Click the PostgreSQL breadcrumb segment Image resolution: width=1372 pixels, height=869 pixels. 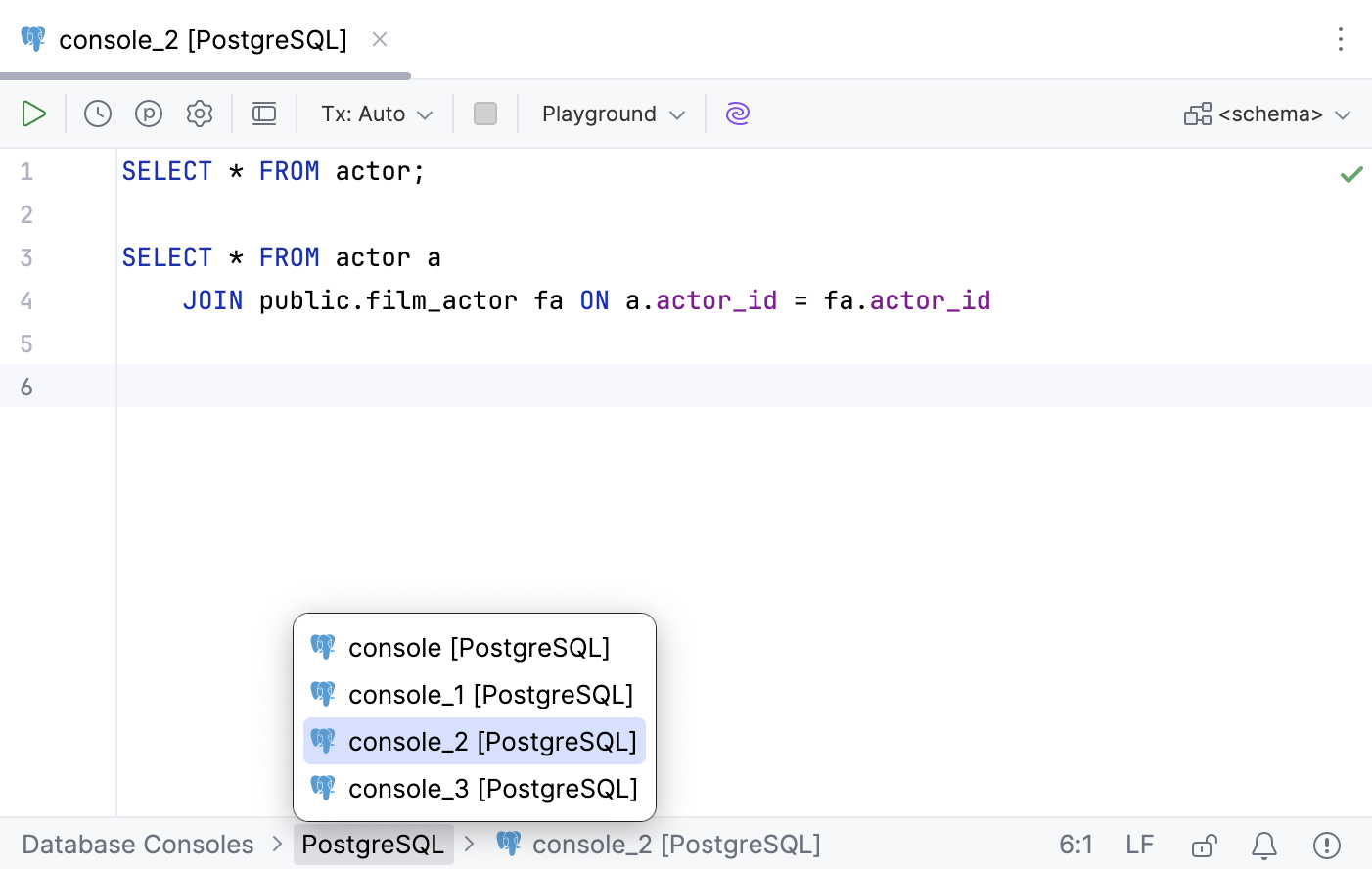pos(373,845)
